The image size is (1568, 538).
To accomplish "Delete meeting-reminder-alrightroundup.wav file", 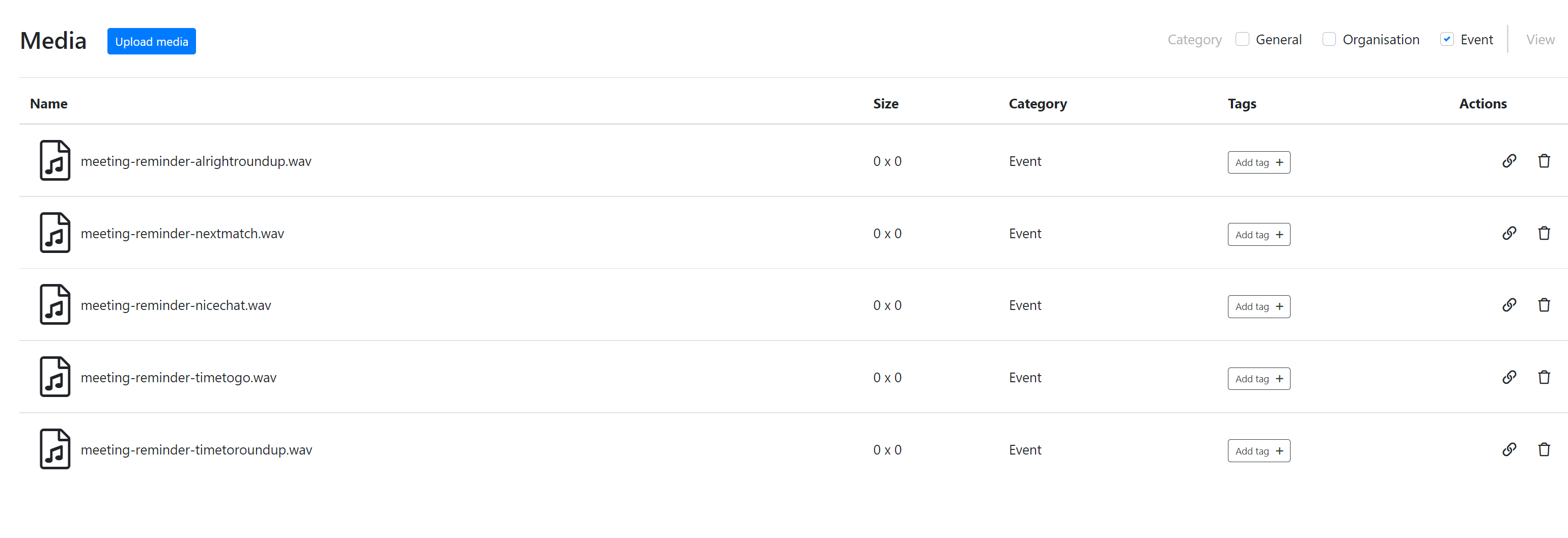I will [1544, 161].
